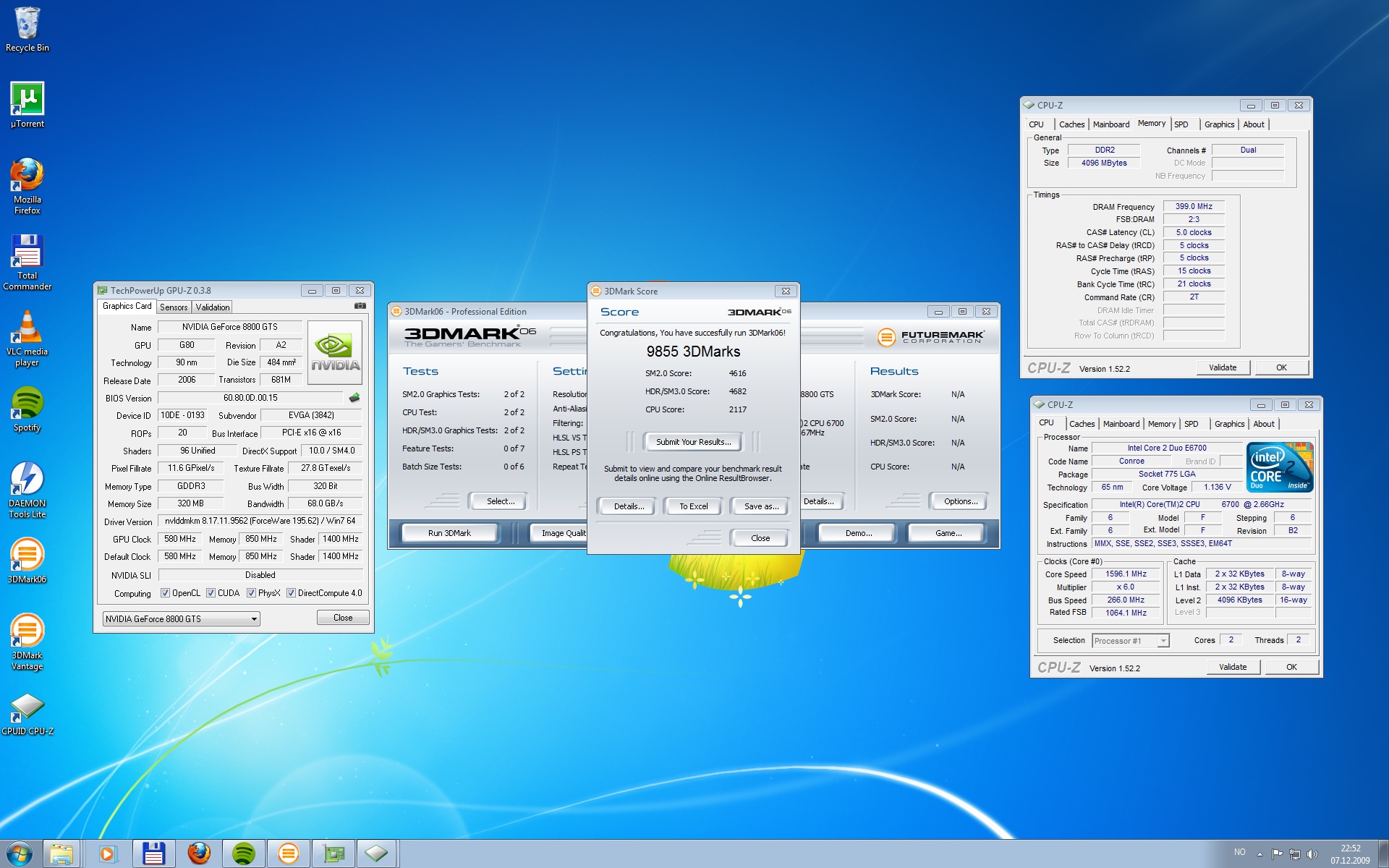This screenshot has width=1389, height=868.
Task: Click Details button in 3DMark Score dialog
Action: [x=629, y=506]
